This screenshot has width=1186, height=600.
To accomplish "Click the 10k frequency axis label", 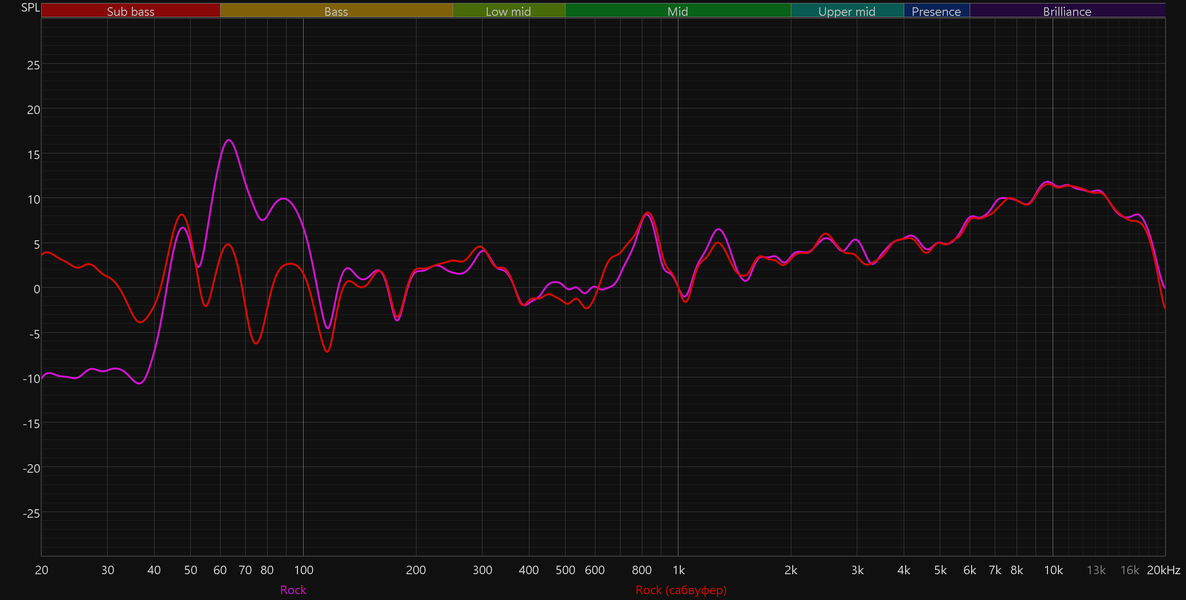I will [x=1053, y=570].
